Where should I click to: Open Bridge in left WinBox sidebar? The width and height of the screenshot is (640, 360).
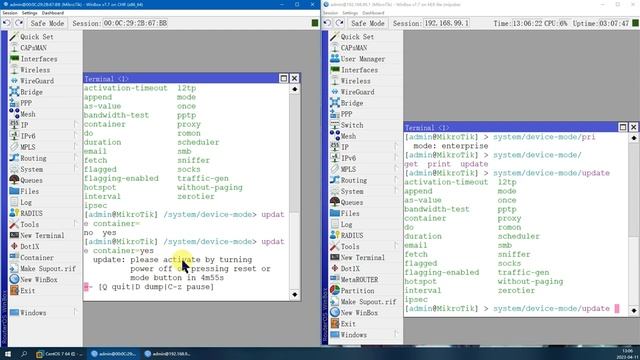pos(31,92)
